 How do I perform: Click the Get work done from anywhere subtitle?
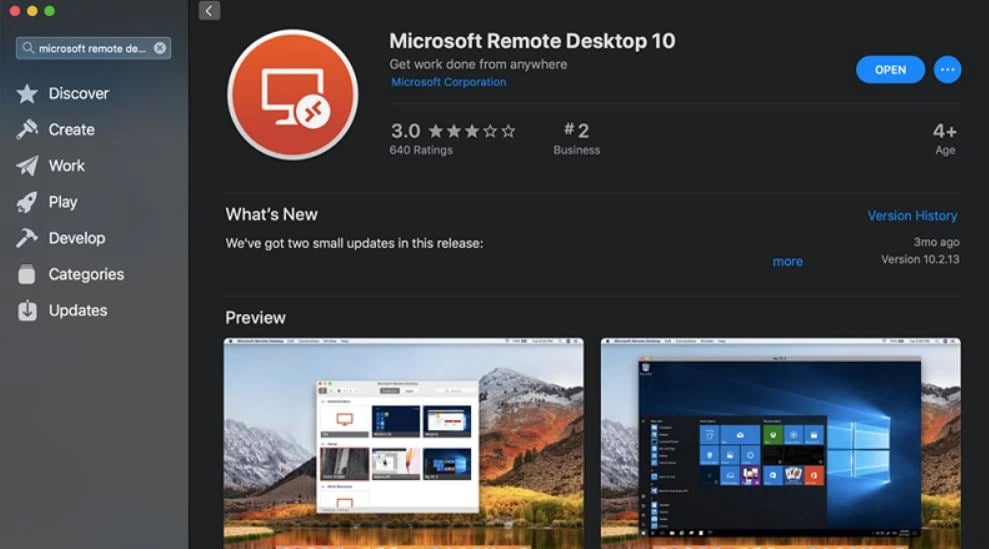[478, 64]
